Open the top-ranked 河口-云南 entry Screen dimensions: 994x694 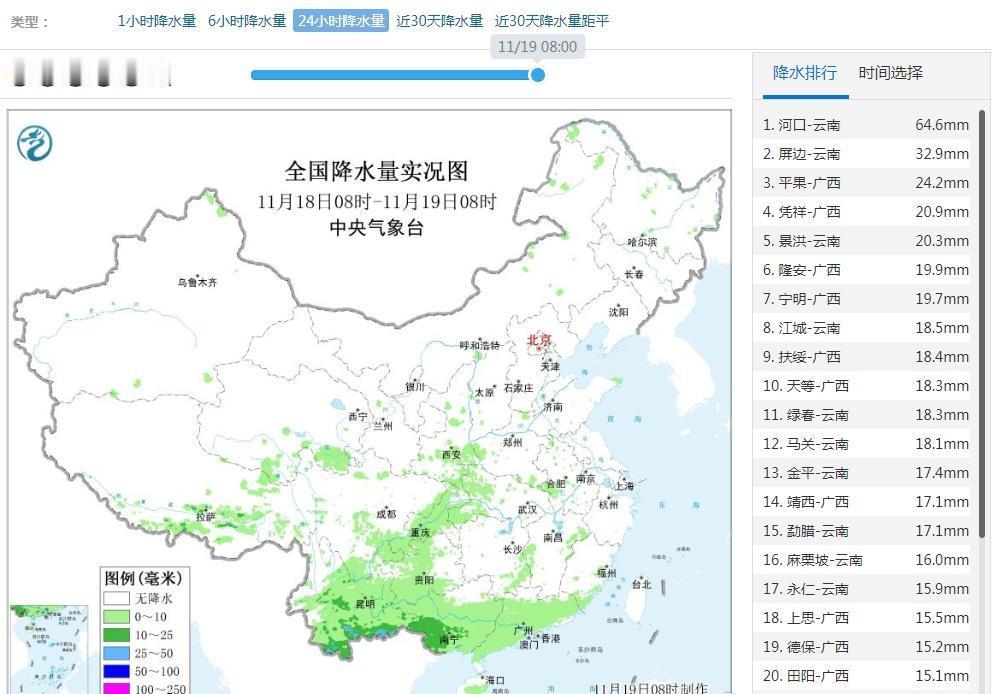pyautogui.click(x=863, y=125)
